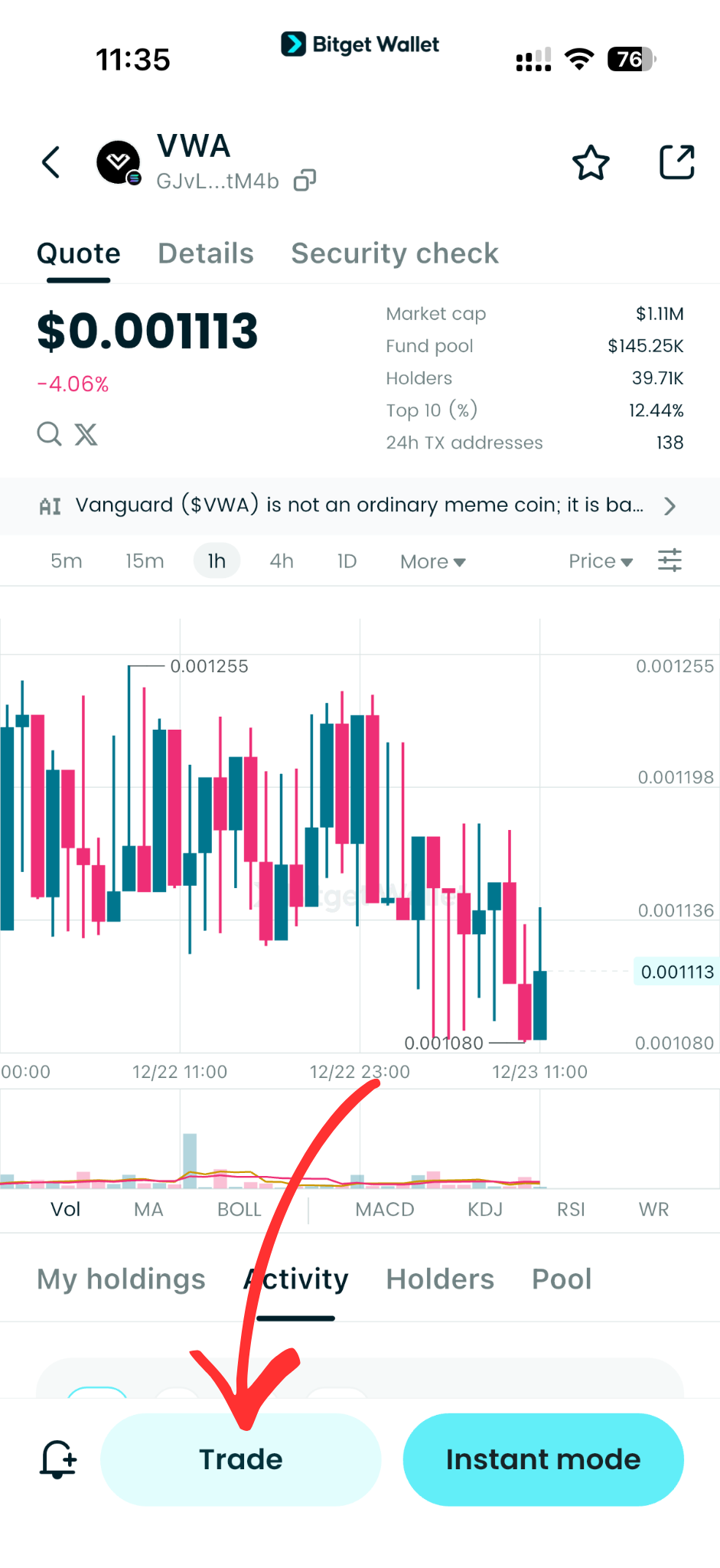Select the MACD indicator
The height and width of the screenshot is (1568, 720).
[385, 1210]
